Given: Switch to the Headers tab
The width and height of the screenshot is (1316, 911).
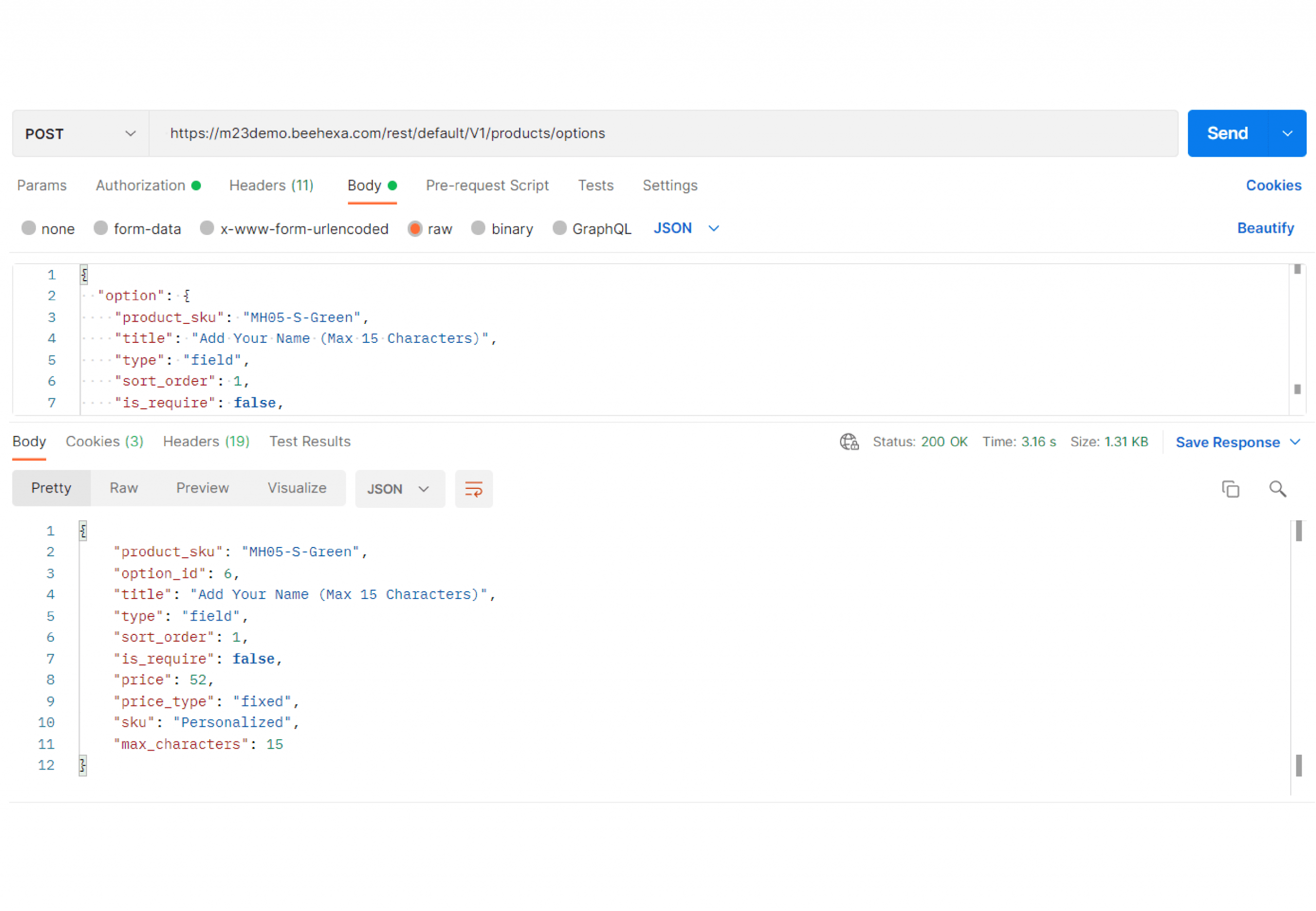Looking at the screenshot, I should (x=271, y=185).
